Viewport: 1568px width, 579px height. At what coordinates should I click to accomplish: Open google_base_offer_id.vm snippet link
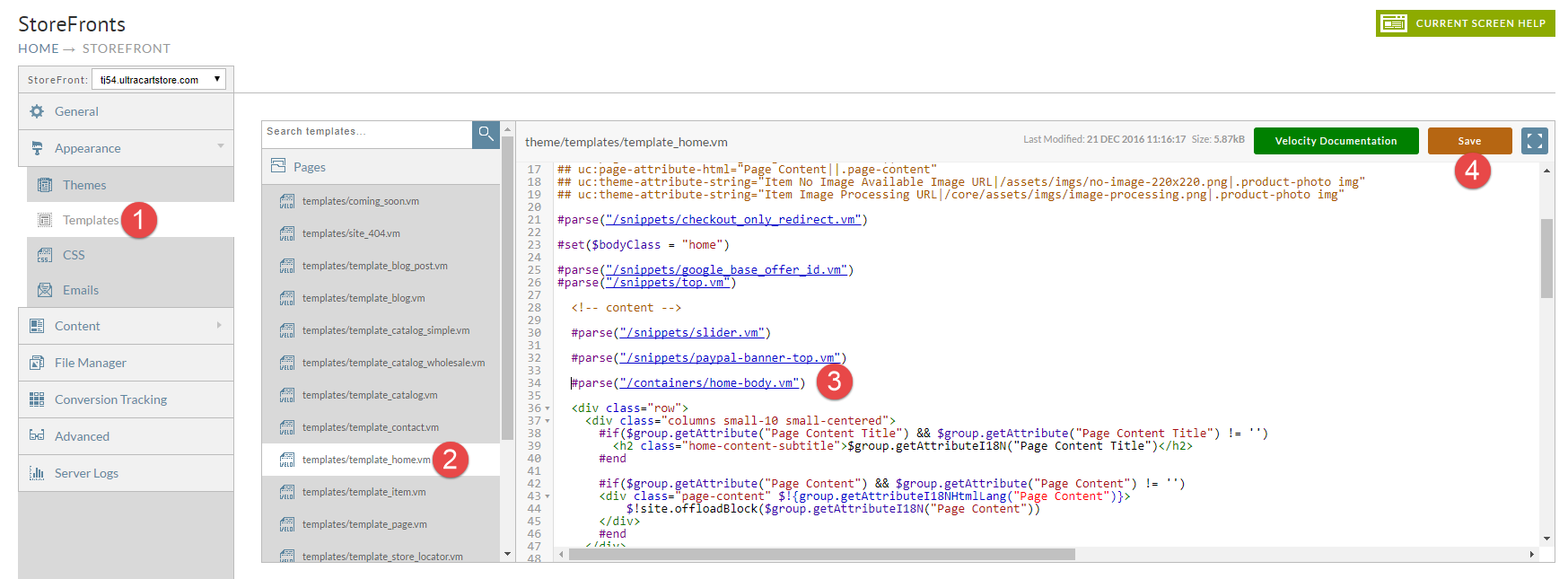726,270
